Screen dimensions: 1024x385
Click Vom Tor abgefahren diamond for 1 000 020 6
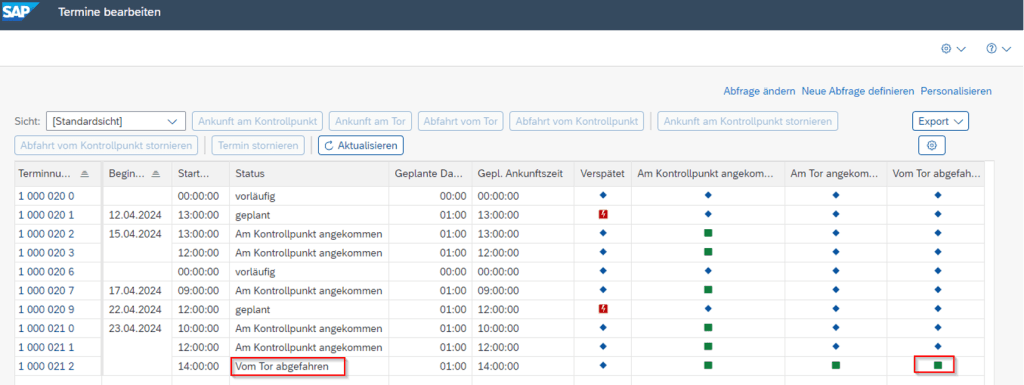pyautogui.click(x=938, y=271)
